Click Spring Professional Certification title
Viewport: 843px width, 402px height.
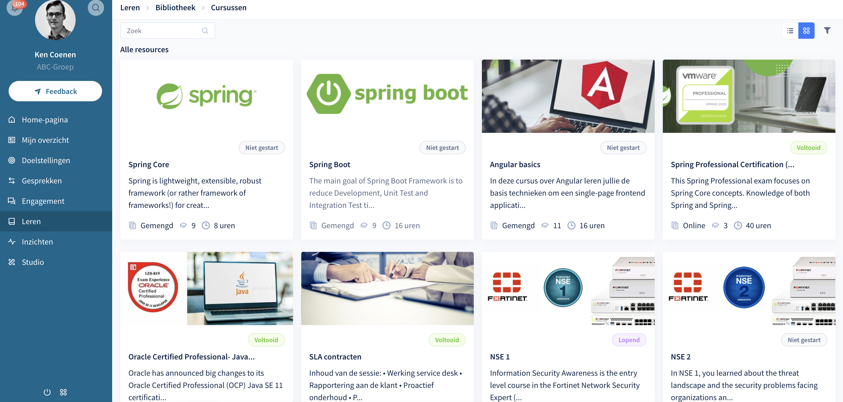(732, 164)
